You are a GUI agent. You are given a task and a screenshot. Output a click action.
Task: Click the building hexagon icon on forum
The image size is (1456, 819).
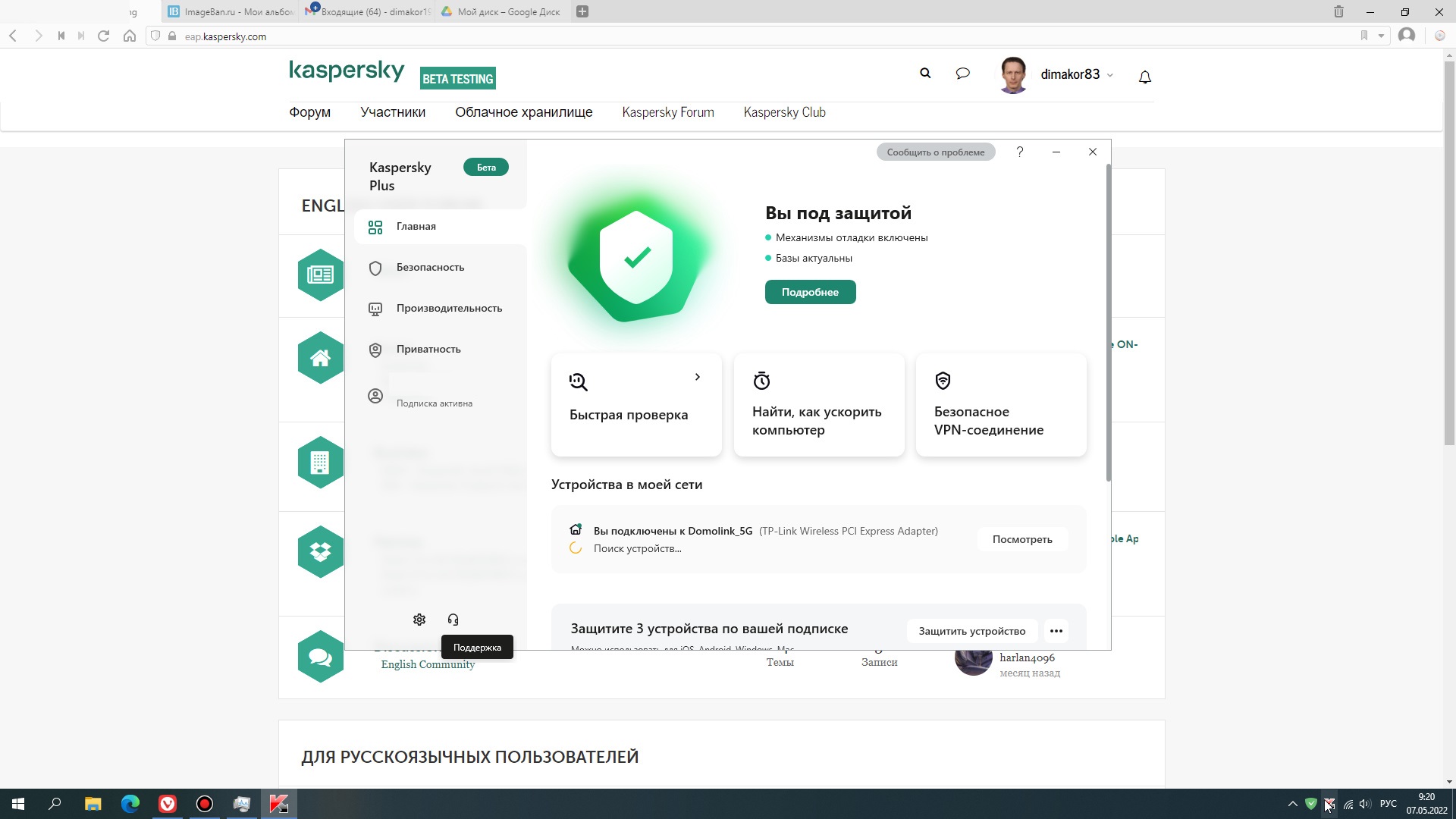click(320, 462)
